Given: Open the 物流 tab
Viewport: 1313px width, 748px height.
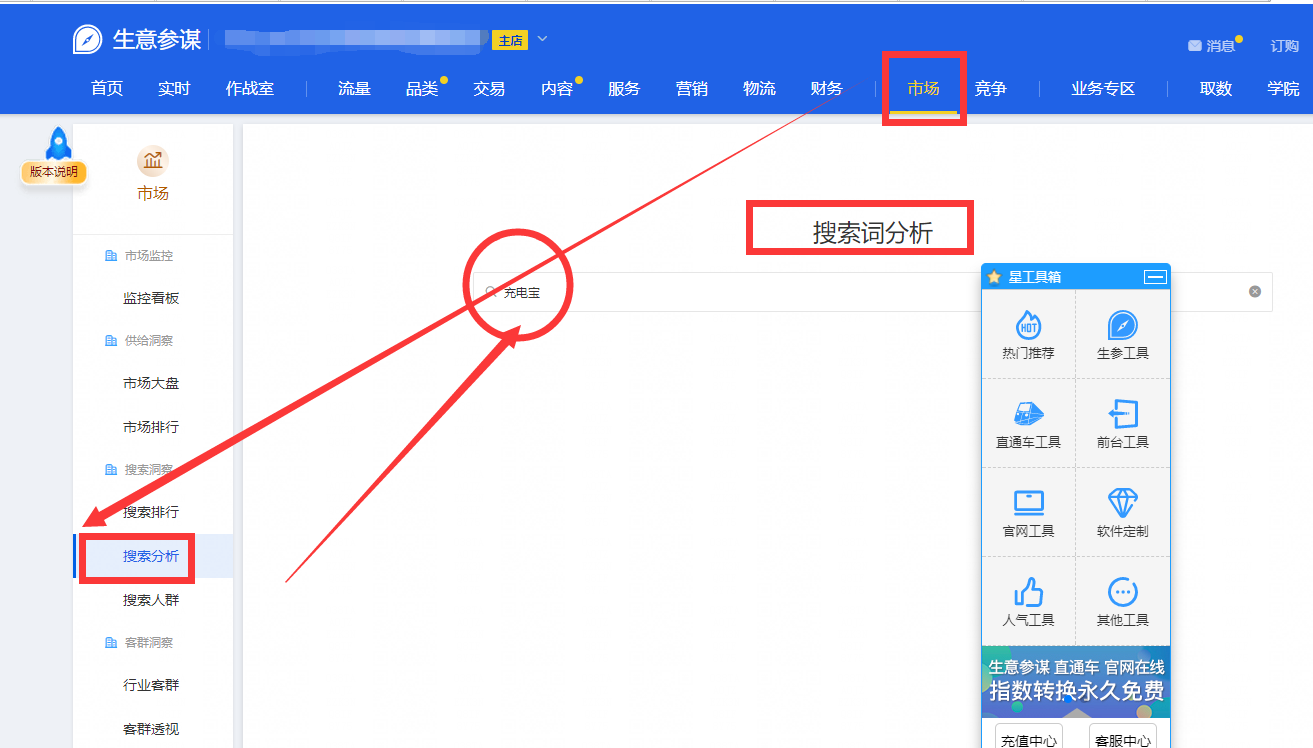Looking at the screenshot, I should 759,89.
